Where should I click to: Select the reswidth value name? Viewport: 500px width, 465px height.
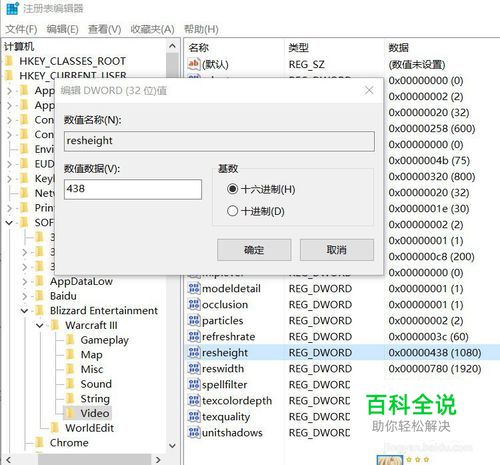tap(223, 369)
